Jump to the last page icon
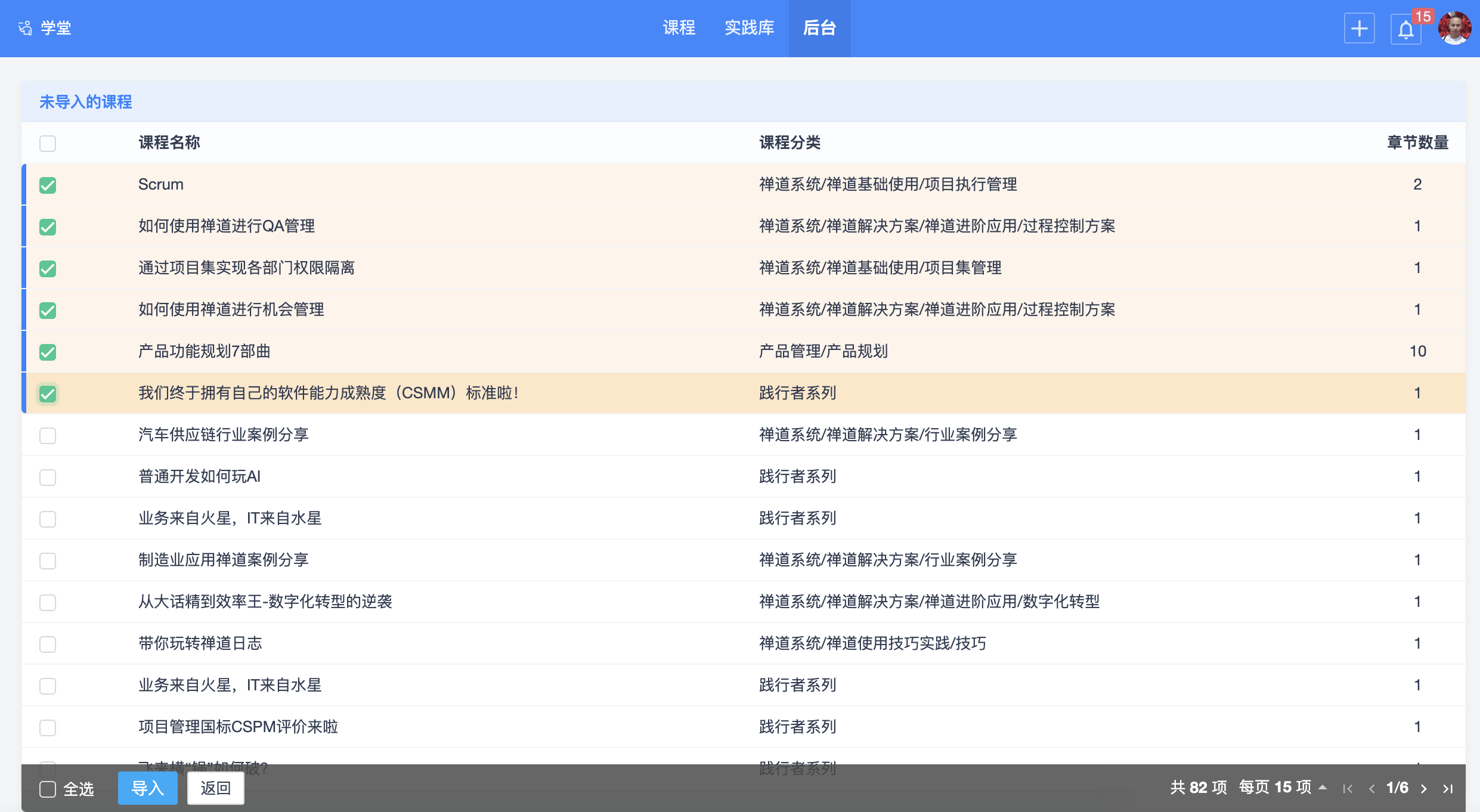1480x812 pixels. coord(1448,789)
